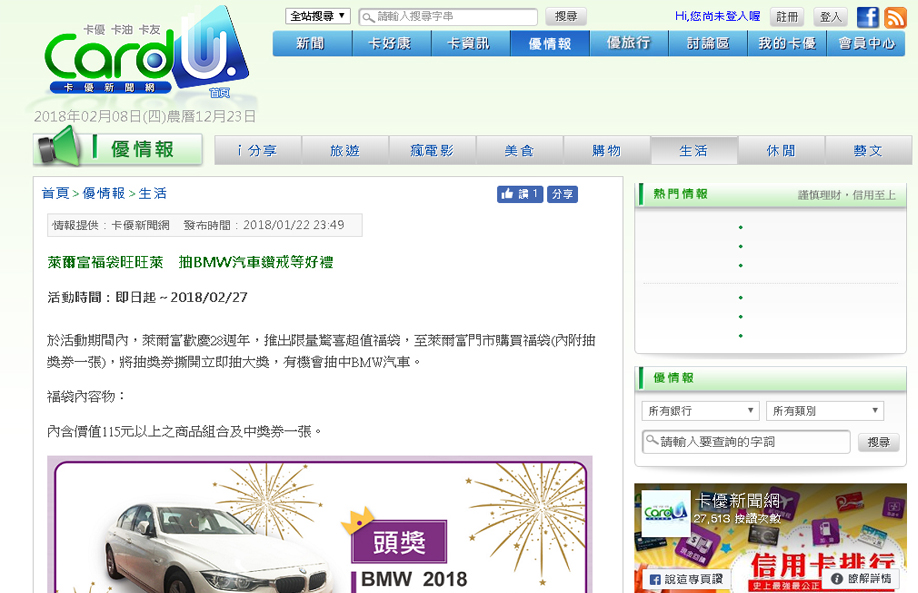Open the 新聞 menu
The height and width of the screenshot is (593, 918).
coord(312,43)
